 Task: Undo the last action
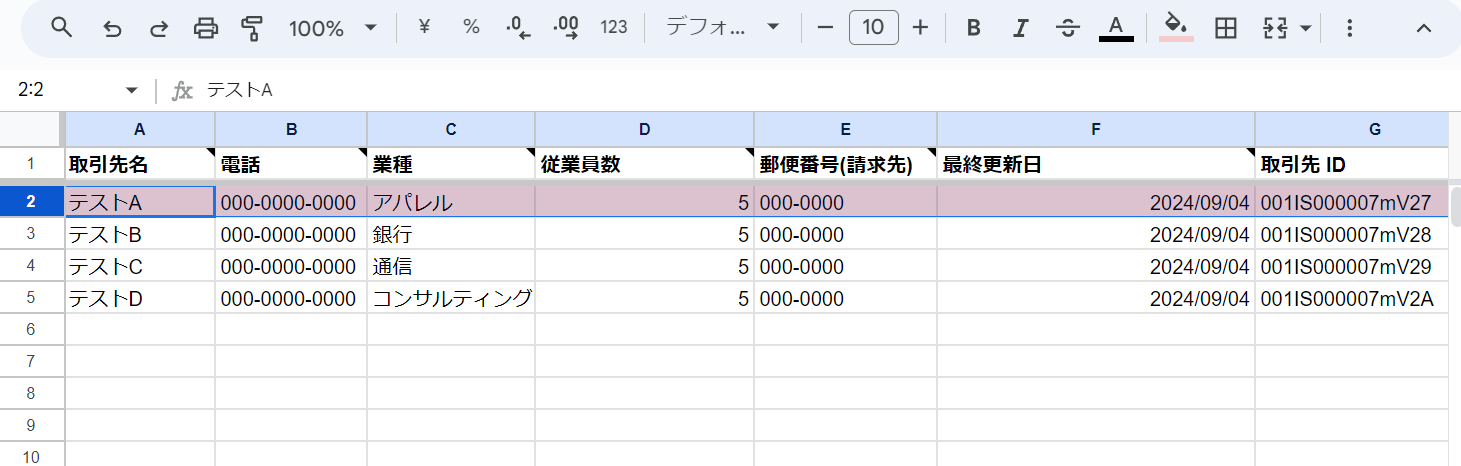(112, 28)
